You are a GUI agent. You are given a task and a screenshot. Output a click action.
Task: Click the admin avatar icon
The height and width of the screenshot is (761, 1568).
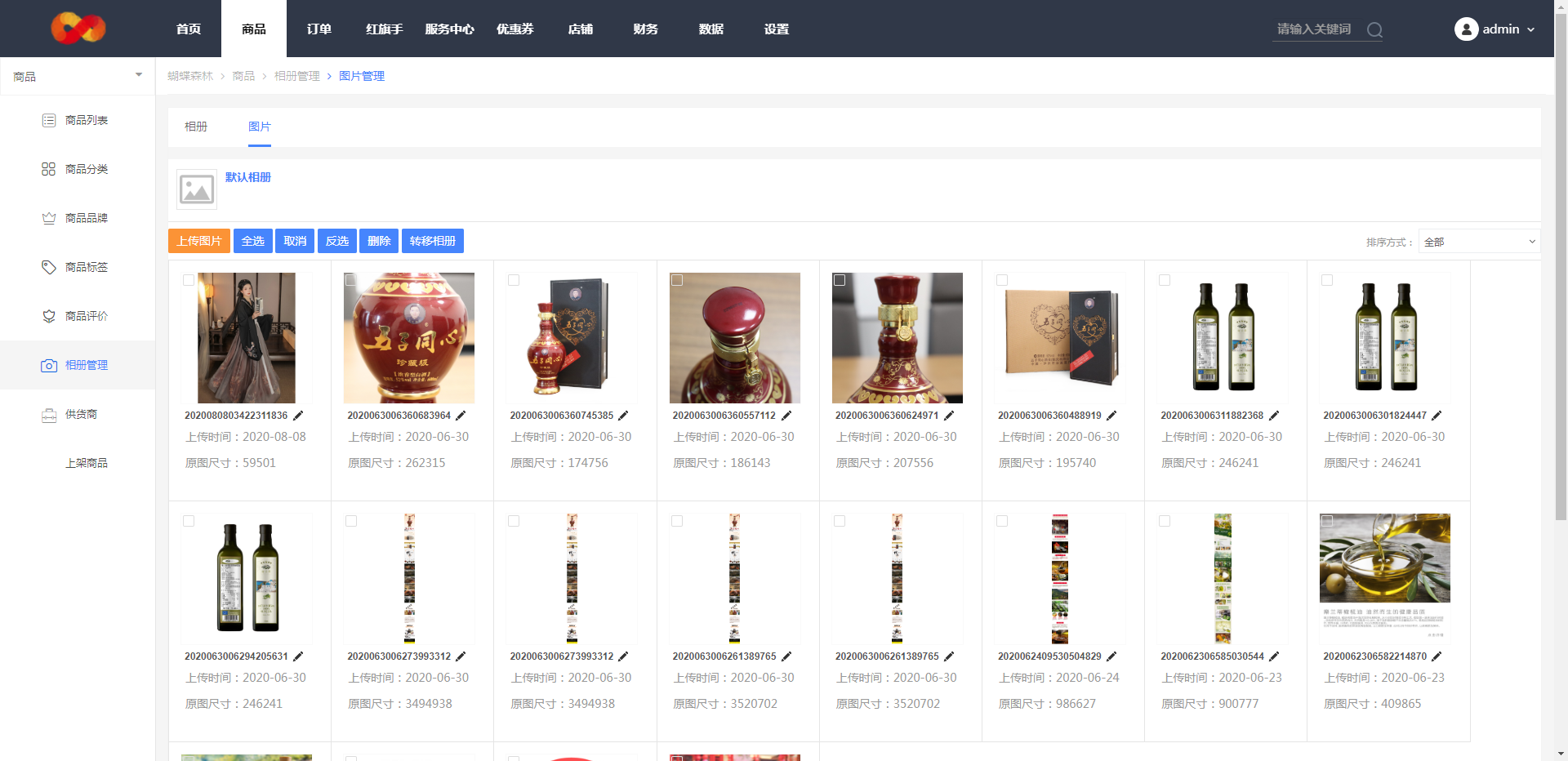point(1466,29)
